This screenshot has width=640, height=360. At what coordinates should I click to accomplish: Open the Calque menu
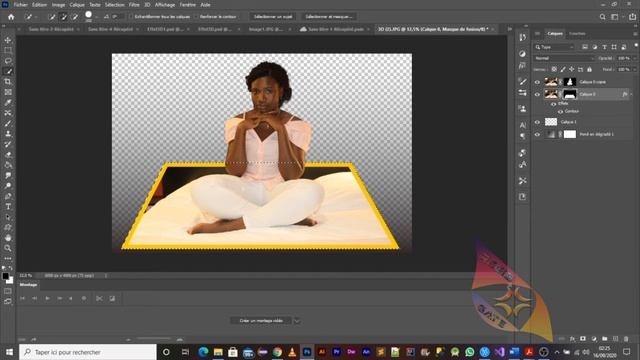click(x=77, y=5)
